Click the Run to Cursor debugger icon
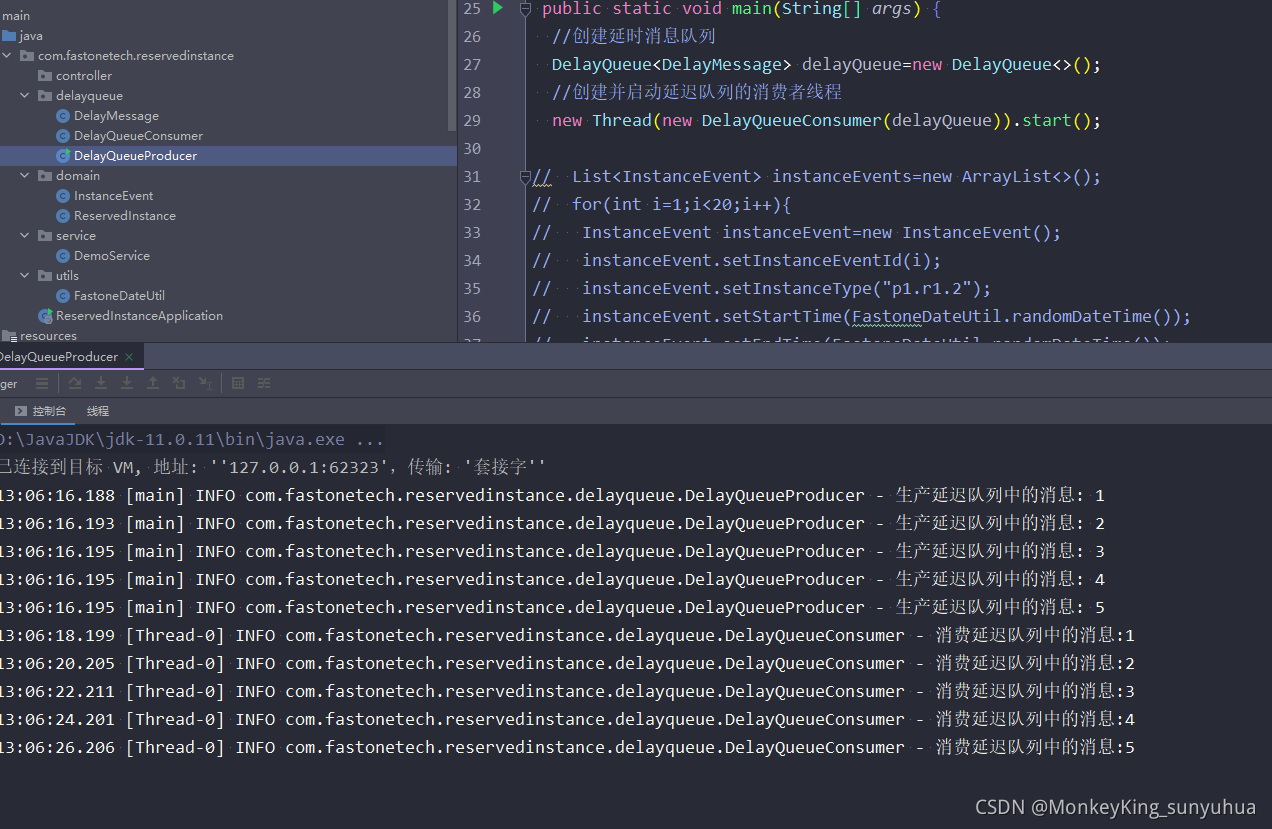 click(x=205, y=383)
